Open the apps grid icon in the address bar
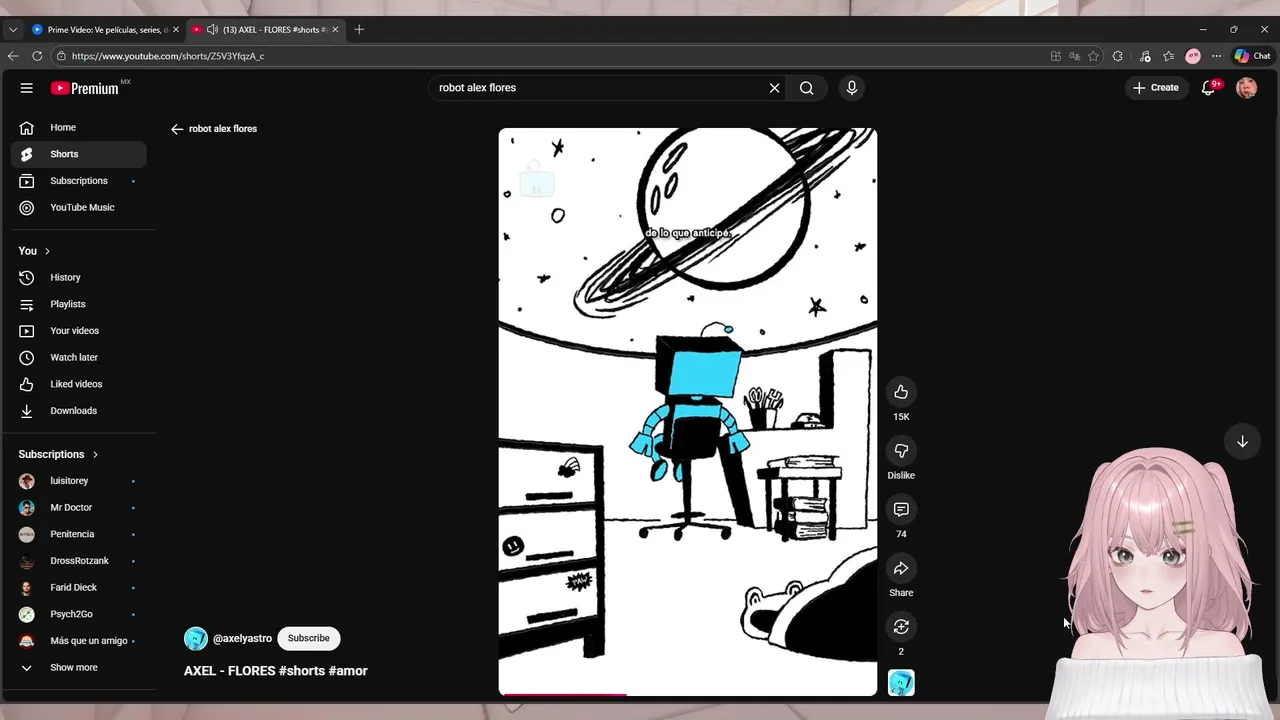The width and height of the screenshot is (1280, 720). pos(1055,56)
